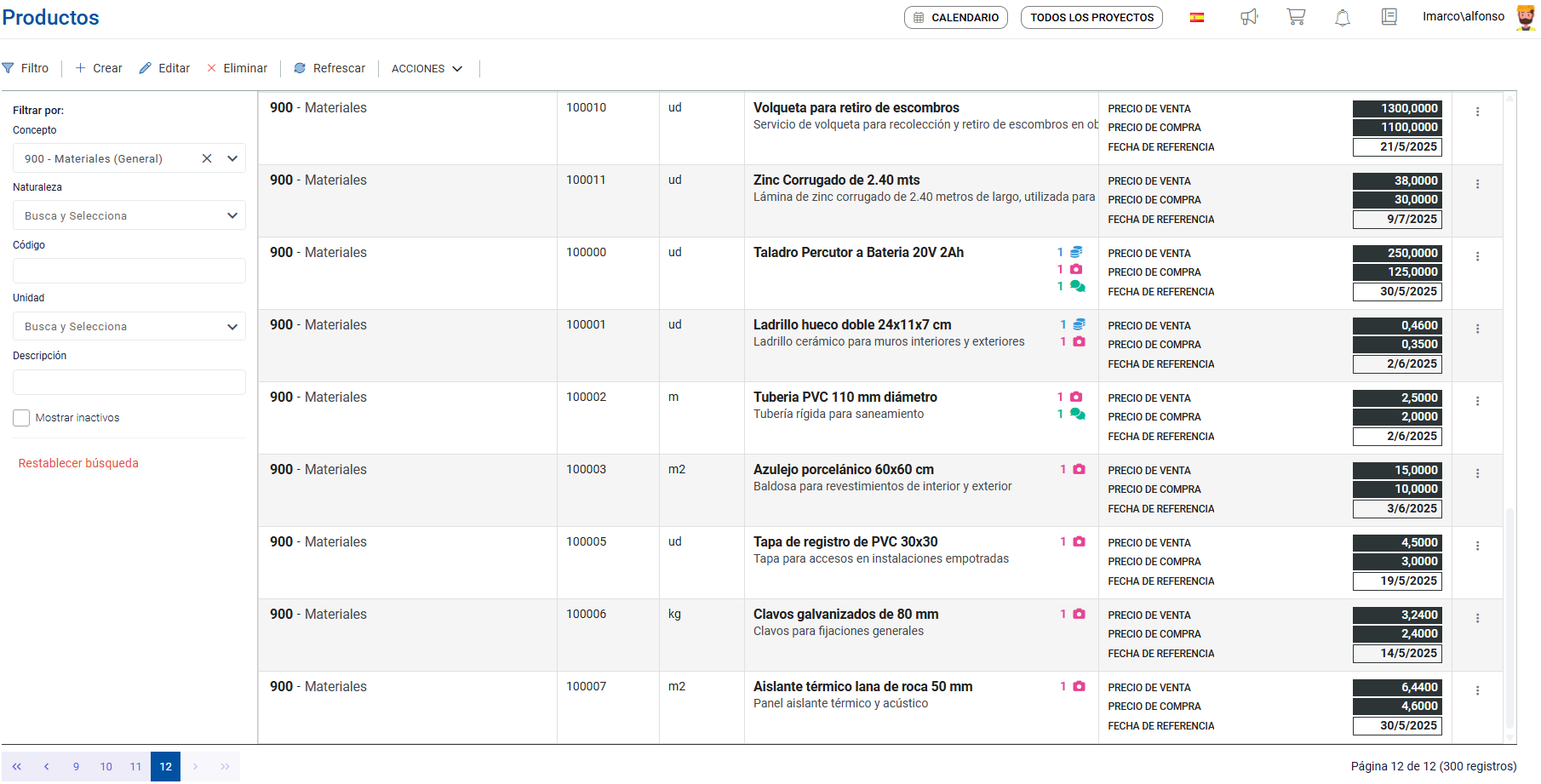The image size is (1541, 784).
Task: Enable the Mostrar inactivos checkbox
Action: tap(21, 418)
